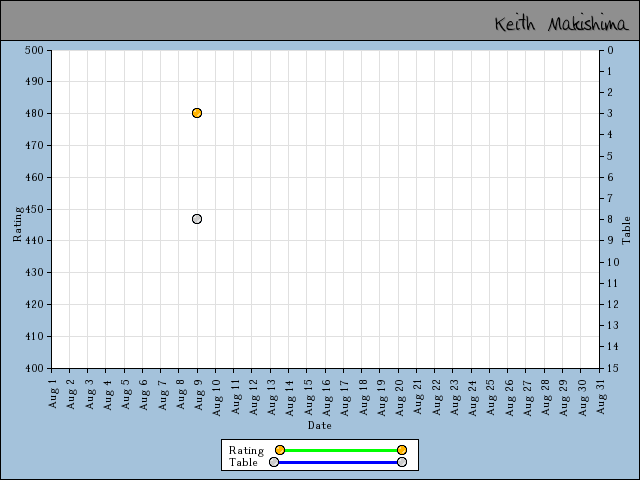Click the orange Rating data point on Aug 9
This screenshot has height=480, width=640.
point(197,113)
